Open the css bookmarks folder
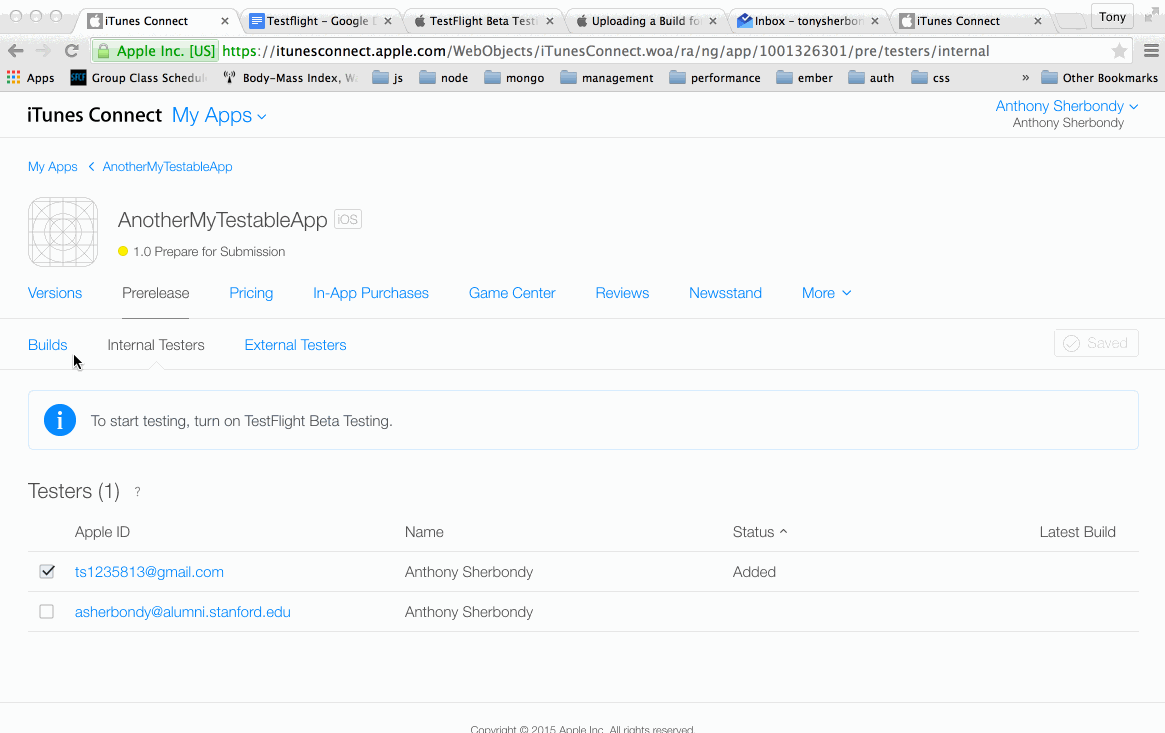 pos(931,78)
